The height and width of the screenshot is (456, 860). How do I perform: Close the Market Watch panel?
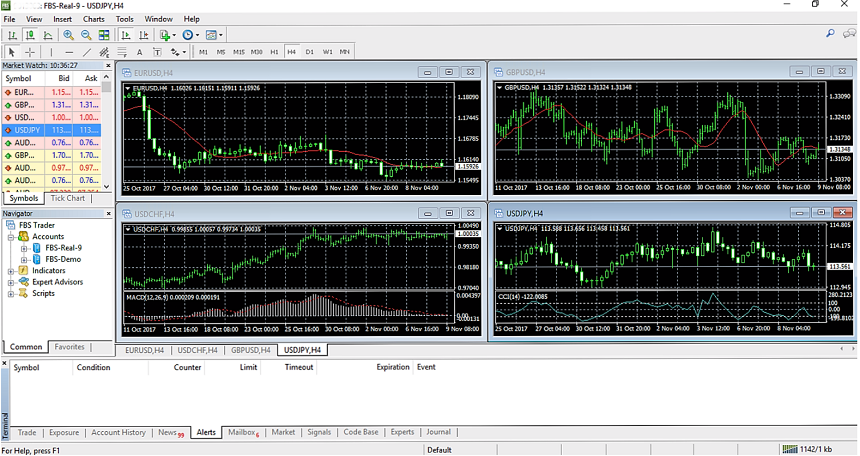pos(108,65)
